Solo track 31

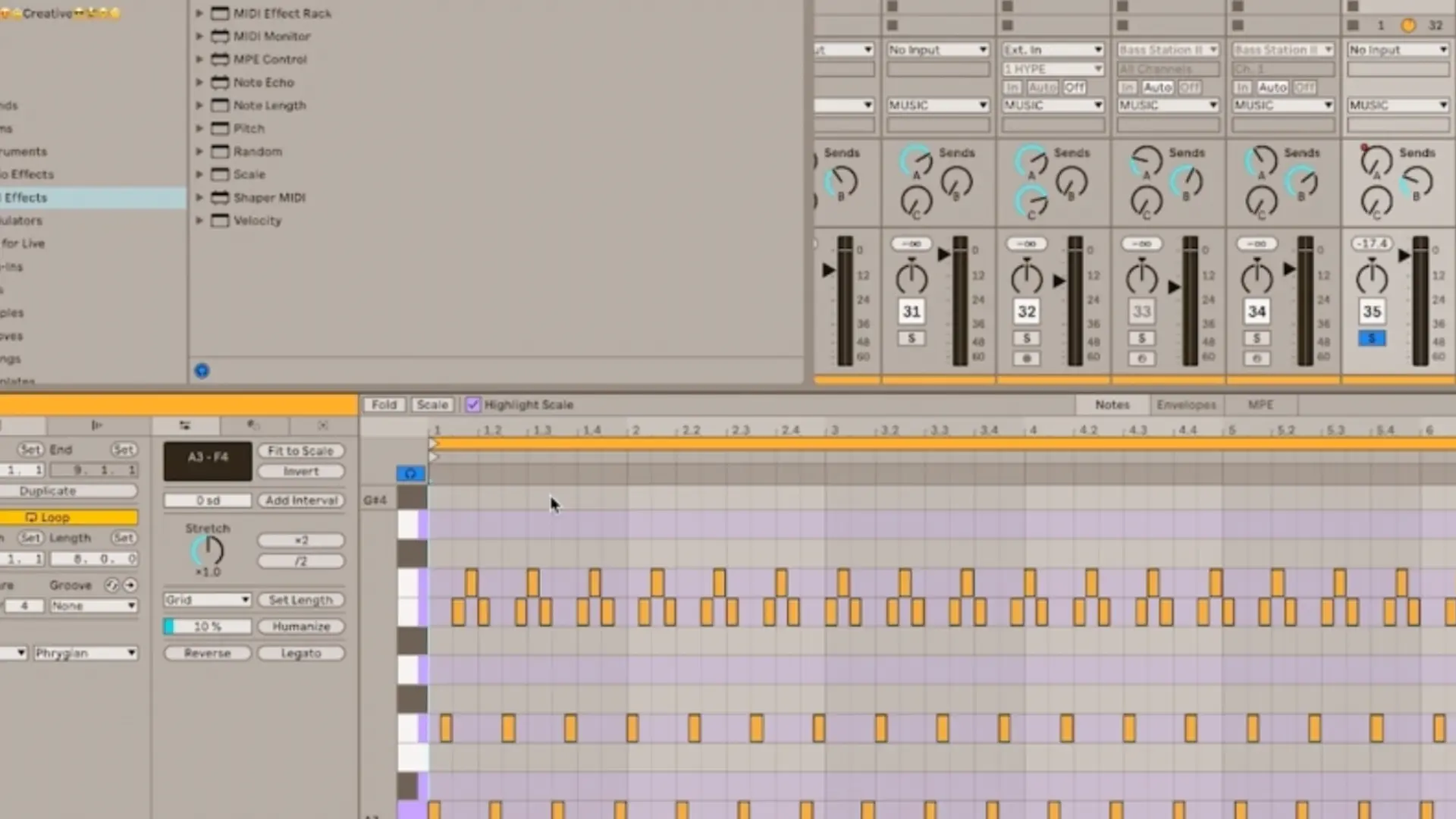pyautogui.click(x=912, y=338)
